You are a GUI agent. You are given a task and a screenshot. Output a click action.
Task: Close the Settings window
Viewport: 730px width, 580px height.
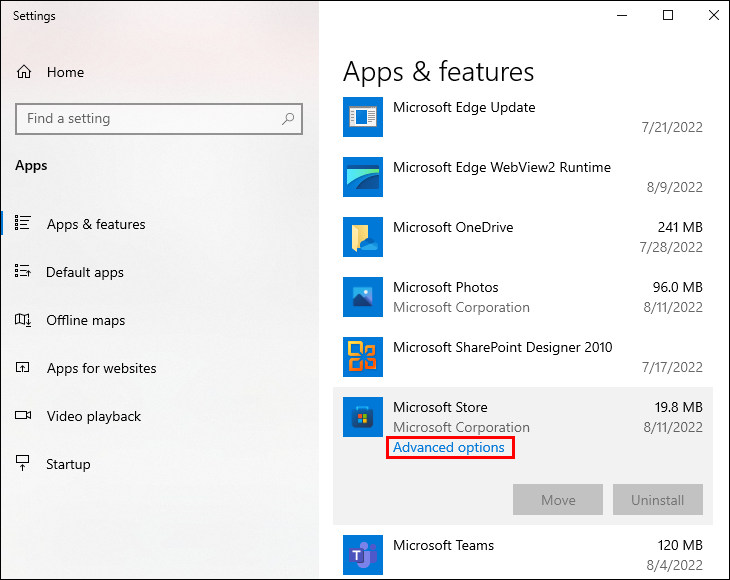[x=713, y=15]
